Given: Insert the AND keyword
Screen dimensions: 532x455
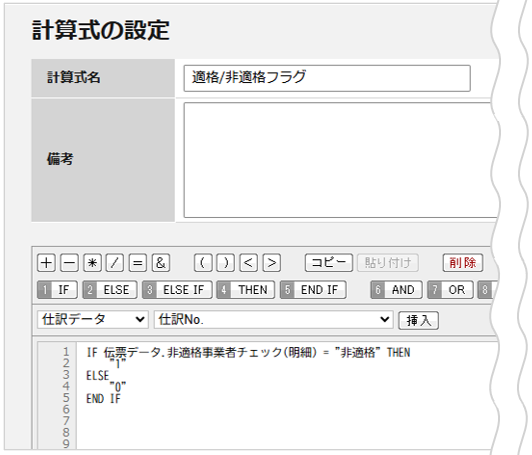Looking at the screenshot, I should pyautogui.click(x=396, y=290).
